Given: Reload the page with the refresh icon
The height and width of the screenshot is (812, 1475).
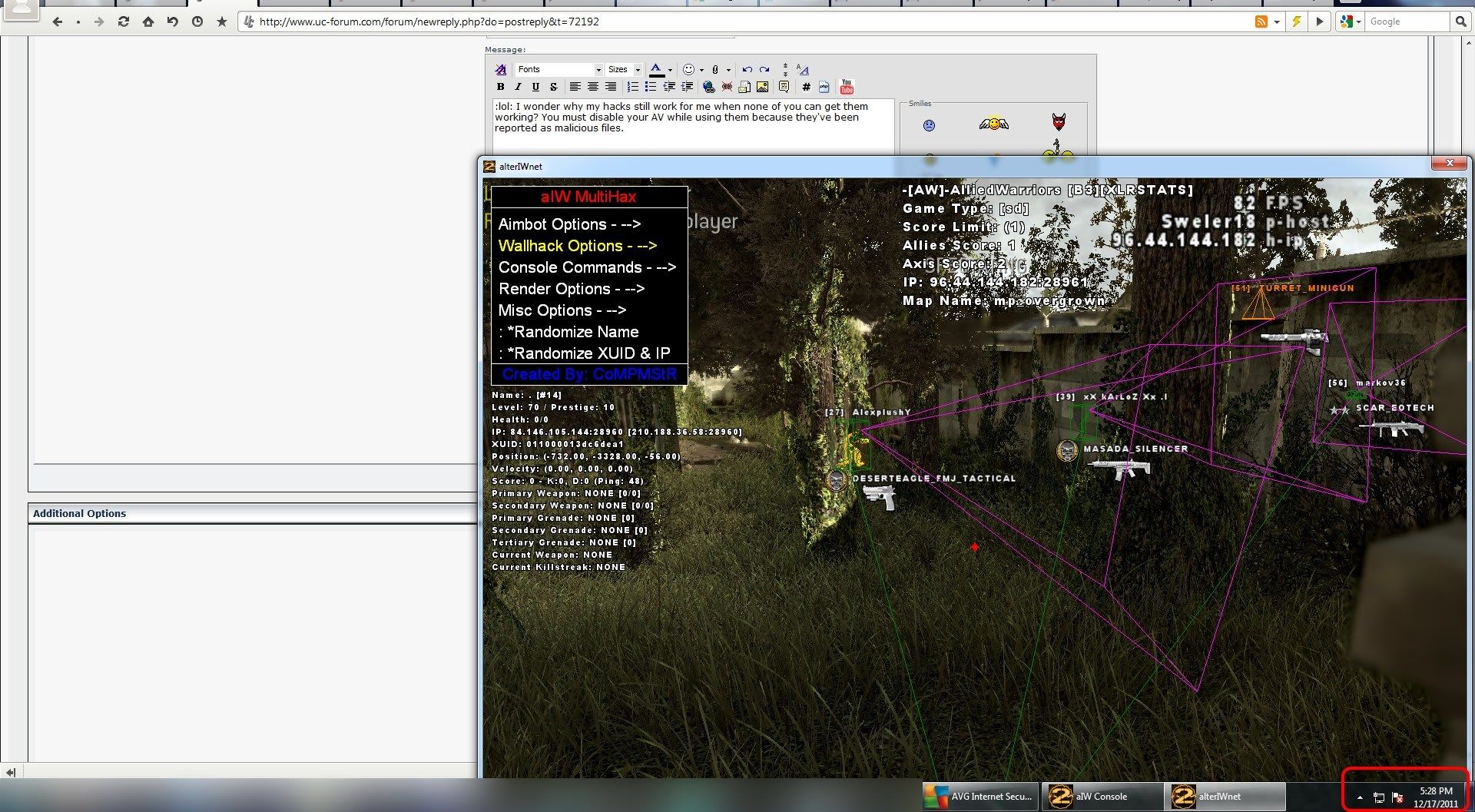Looking at the screenshot, I should pos(123,22).
